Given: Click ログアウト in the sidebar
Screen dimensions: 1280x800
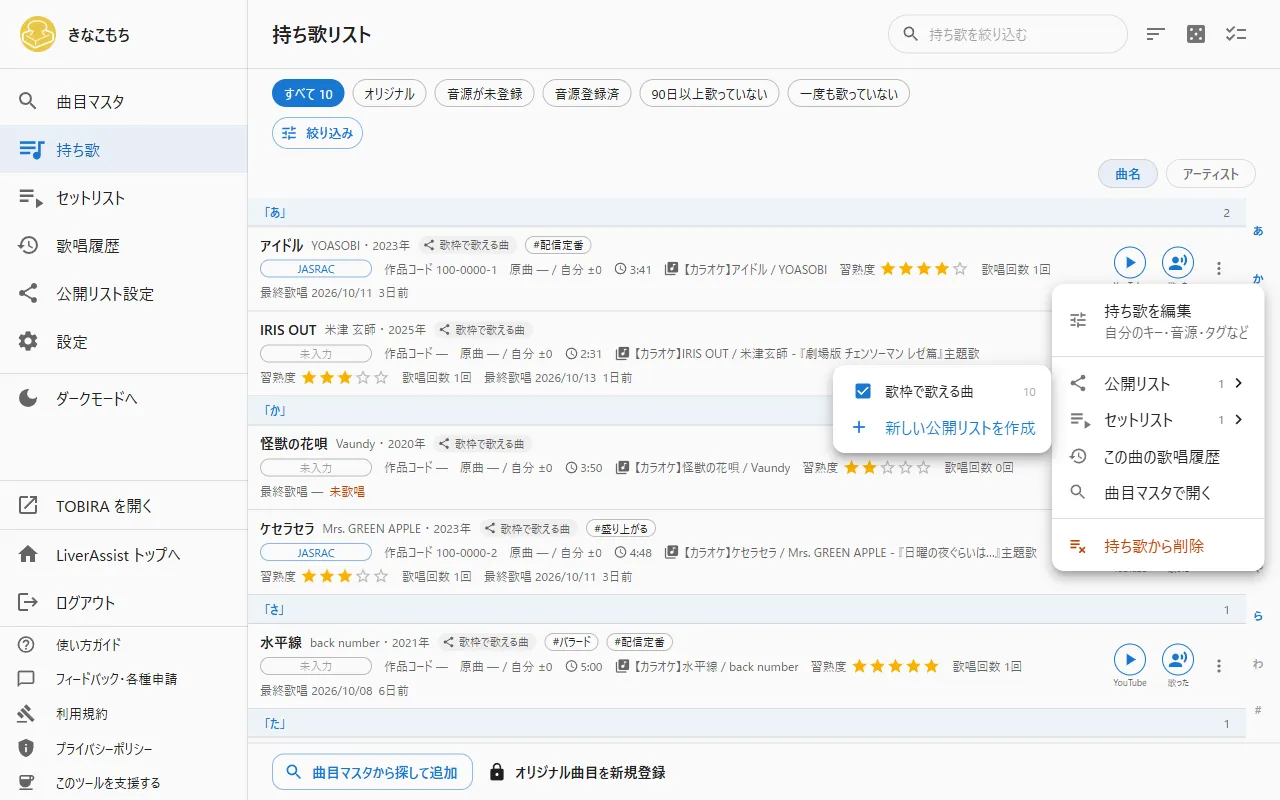Looking at the screenshot, I should (124, 602).
